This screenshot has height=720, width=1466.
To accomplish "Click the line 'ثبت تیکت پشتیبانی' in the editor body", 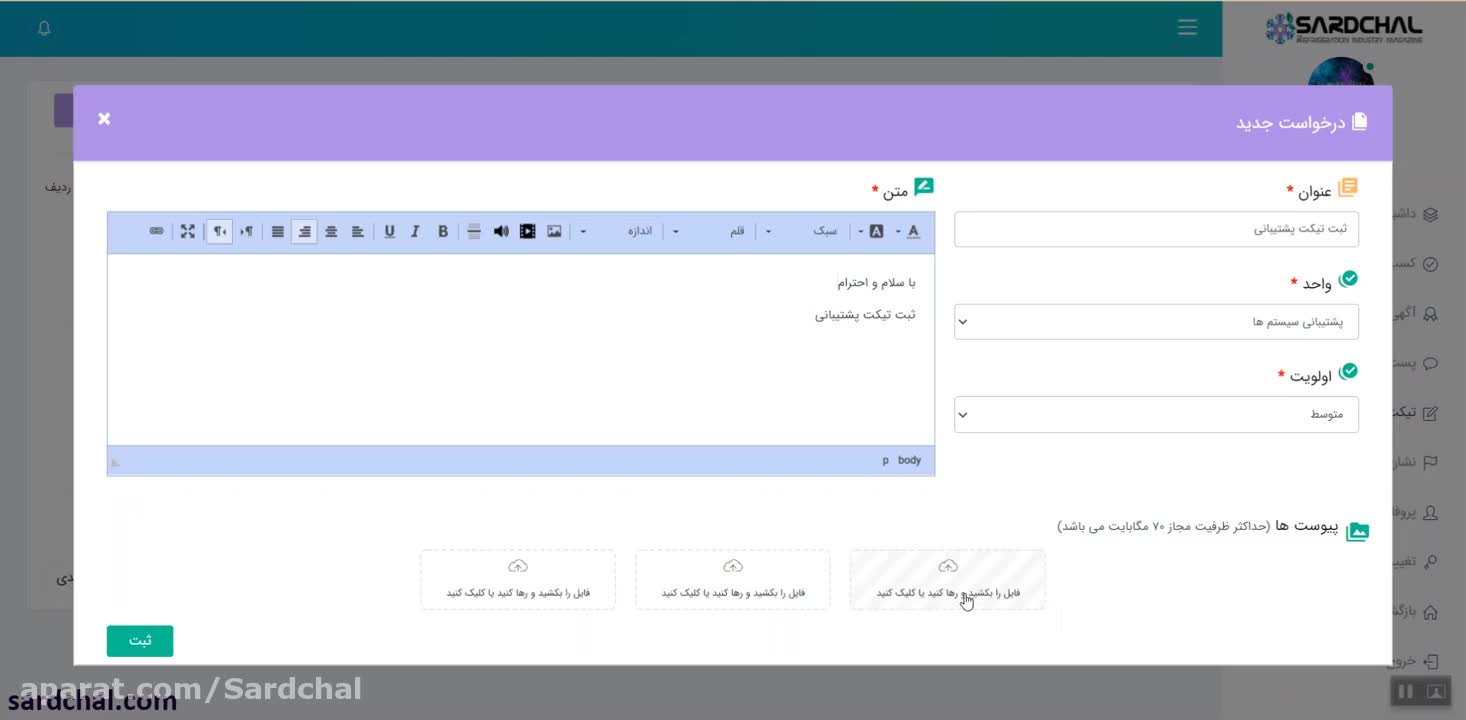I will pos(865,315).
